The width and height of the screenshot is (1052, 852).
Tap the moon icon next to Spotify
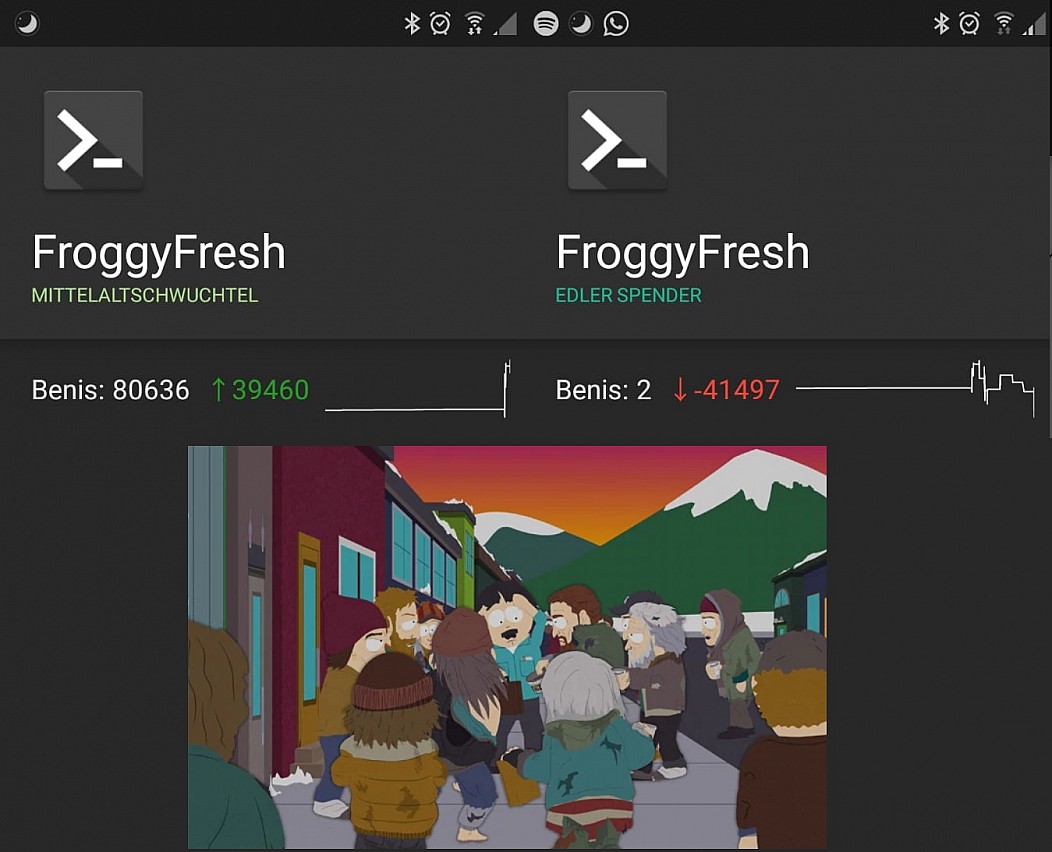[581, 24]
